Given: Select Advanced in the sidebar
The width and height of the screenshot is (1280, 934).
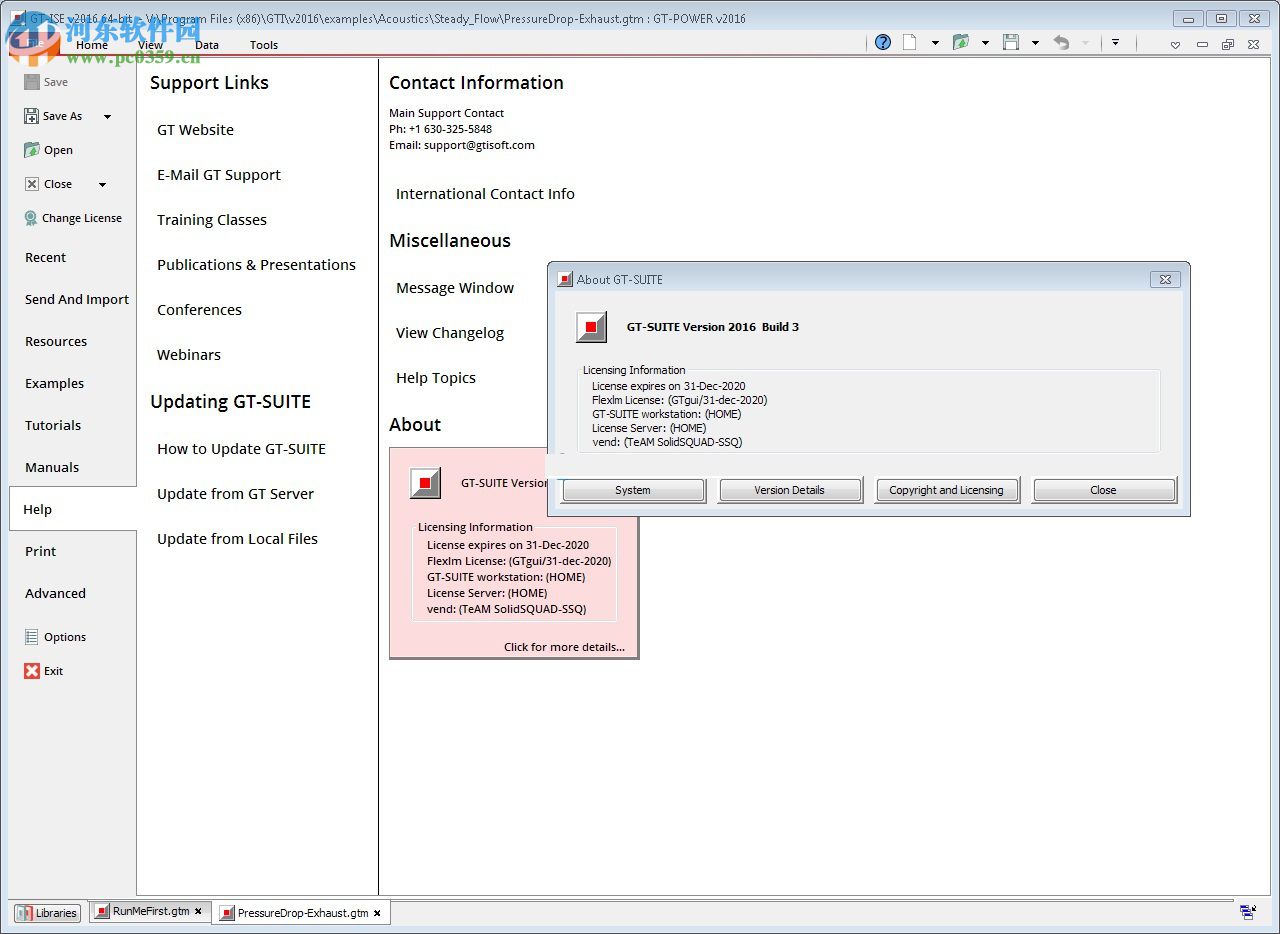Looking at the screenshot, I should point(56,593).
